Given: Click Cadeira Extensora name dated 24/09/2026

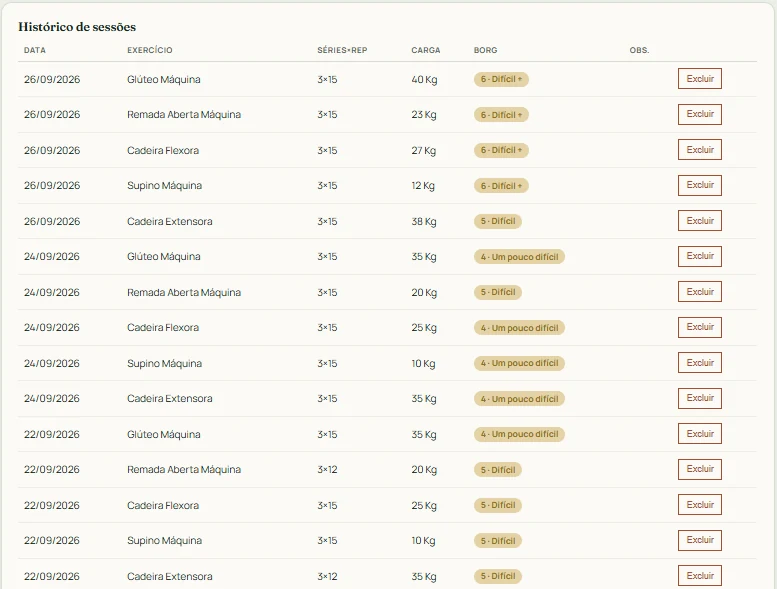Looking at the screenshot, I should (x=169, y=399).
